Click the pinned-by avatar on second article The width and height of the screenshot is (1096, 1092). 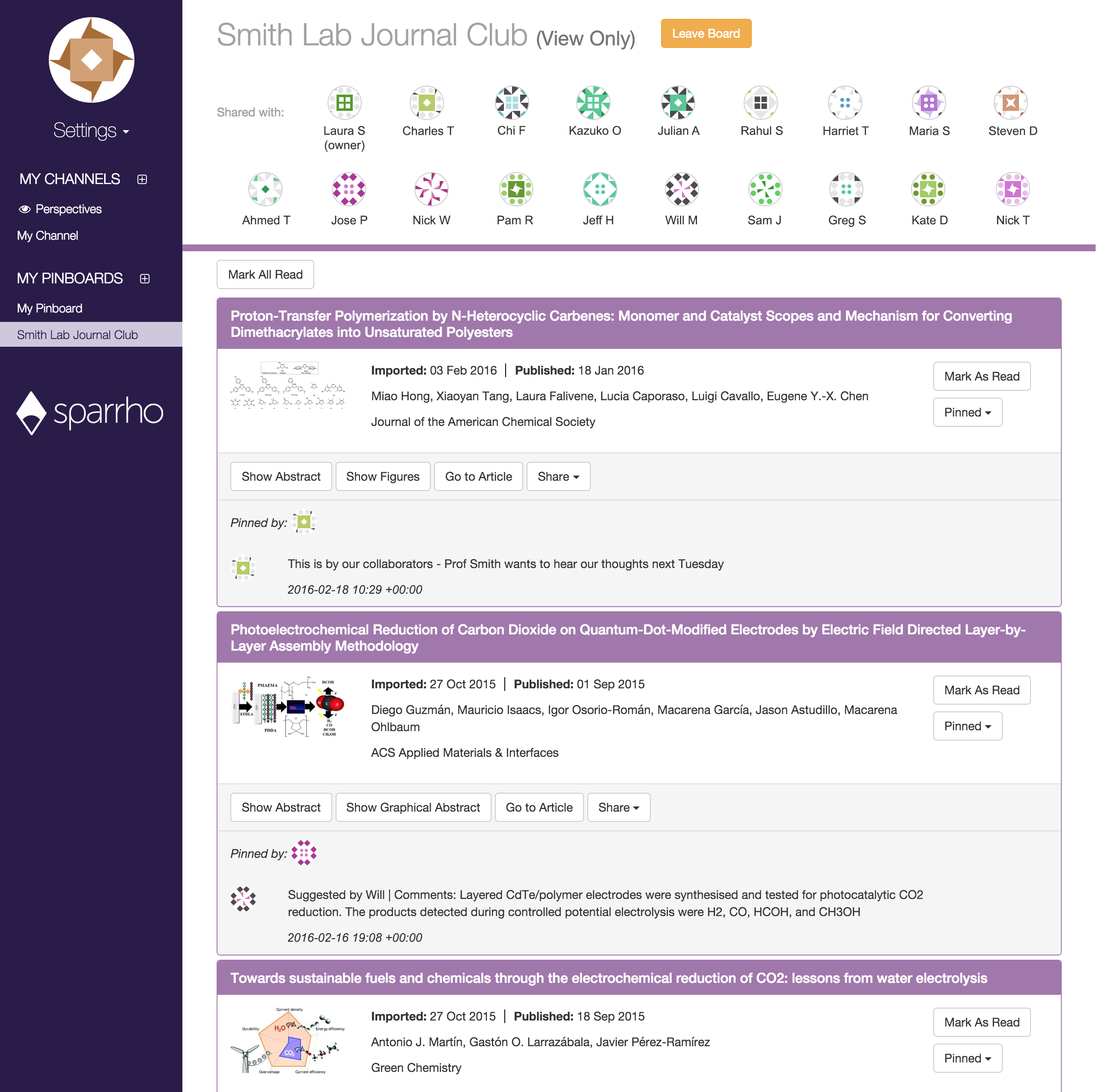coord(304,853)
